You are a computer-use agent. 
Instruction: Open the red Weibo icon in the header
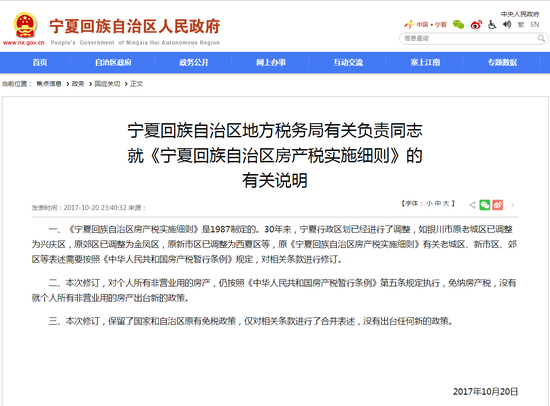click(476, 25)
